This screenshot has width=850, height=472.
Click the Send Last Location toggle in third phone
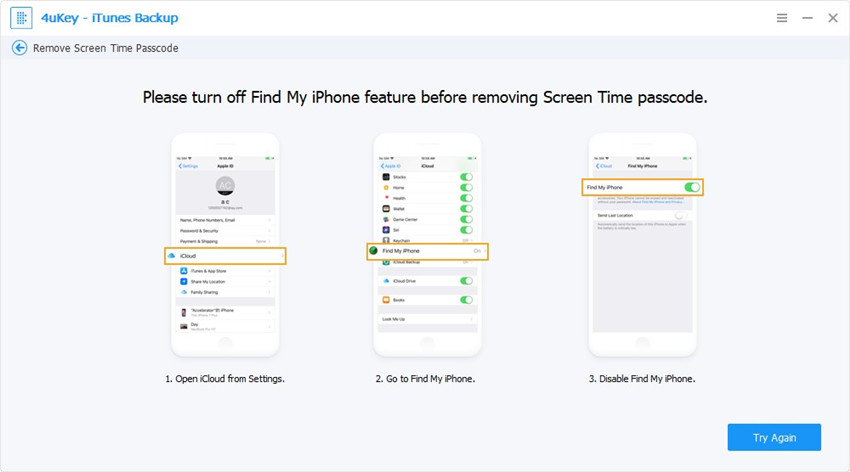(681, 215)
